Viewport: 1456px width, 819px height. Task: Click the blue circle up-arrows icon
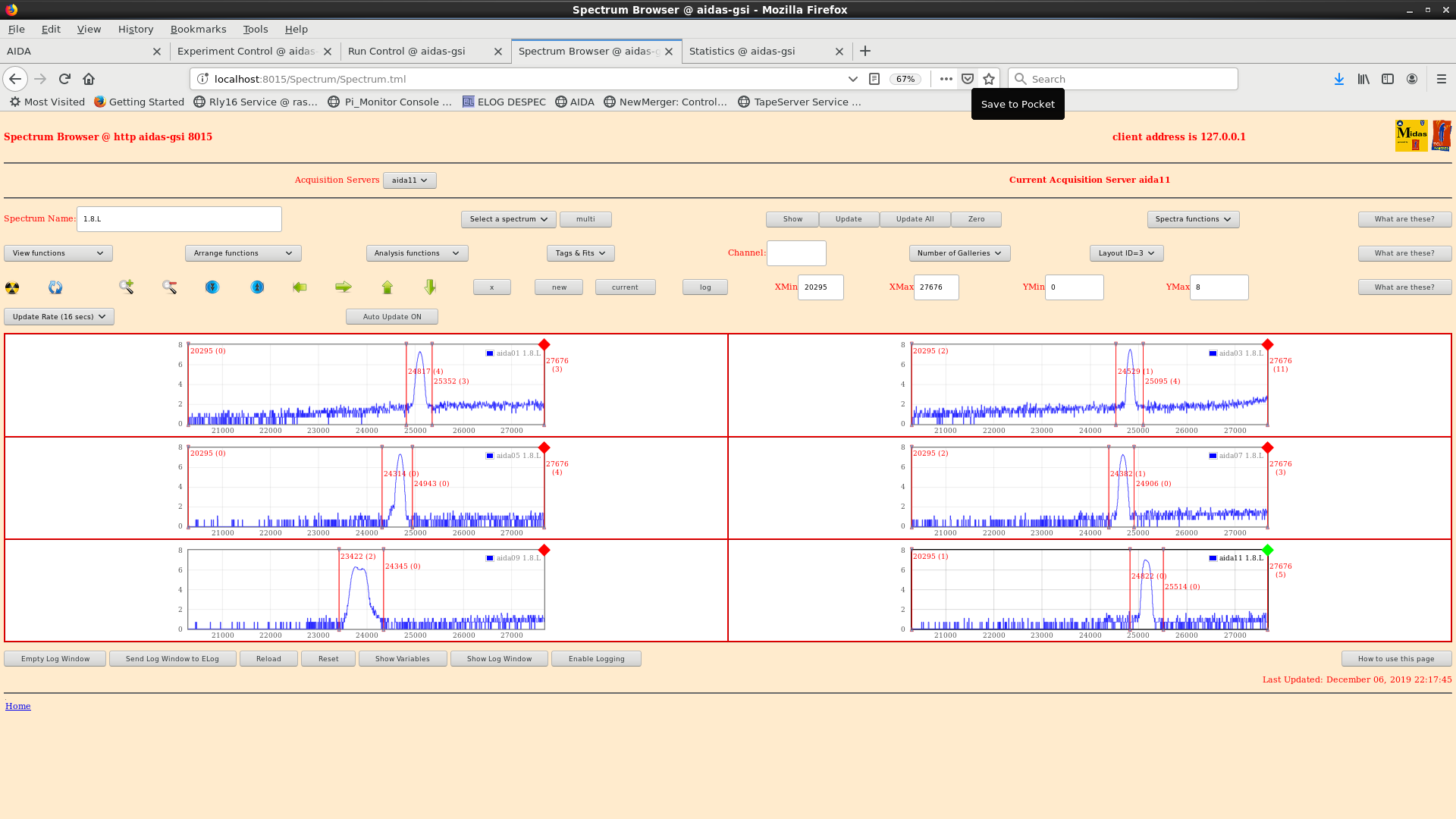tap(258, 287)
